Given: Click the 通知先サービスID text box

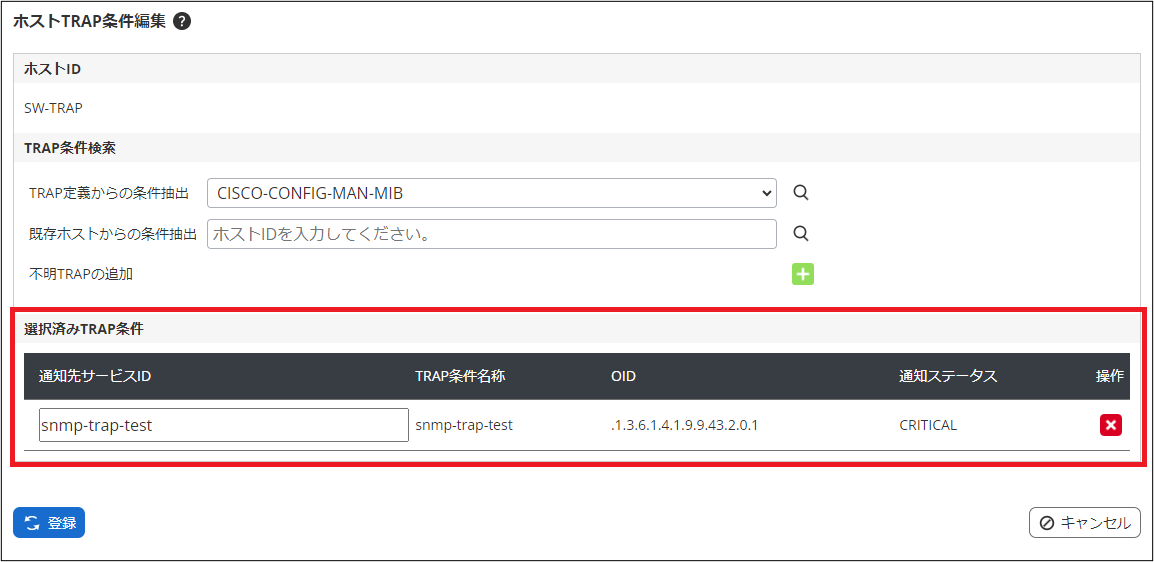Looking at the screenshot, I should [x=224, y=425].
